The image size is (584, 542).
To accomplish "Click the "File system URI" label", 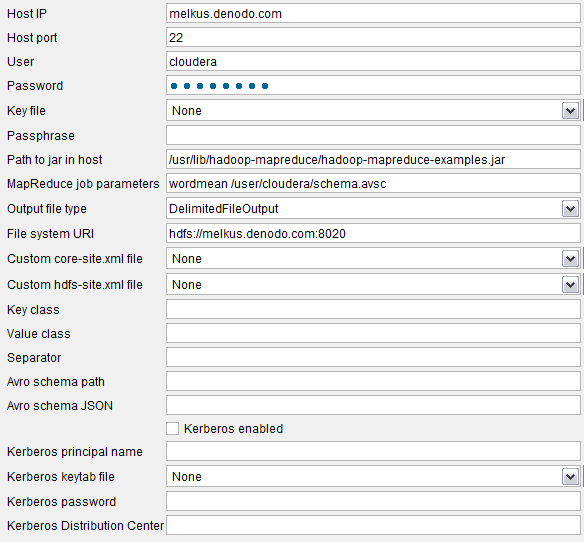I will click(x=50, y=234).
